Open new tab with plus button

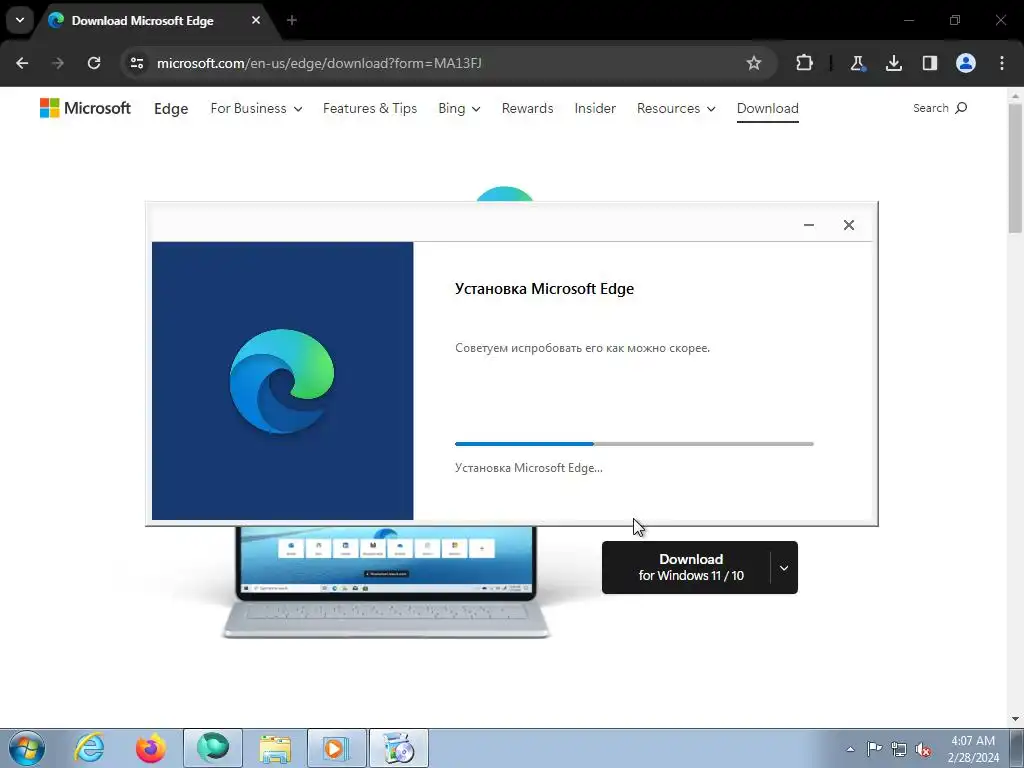pyautogui.click(x=292, y=20)
